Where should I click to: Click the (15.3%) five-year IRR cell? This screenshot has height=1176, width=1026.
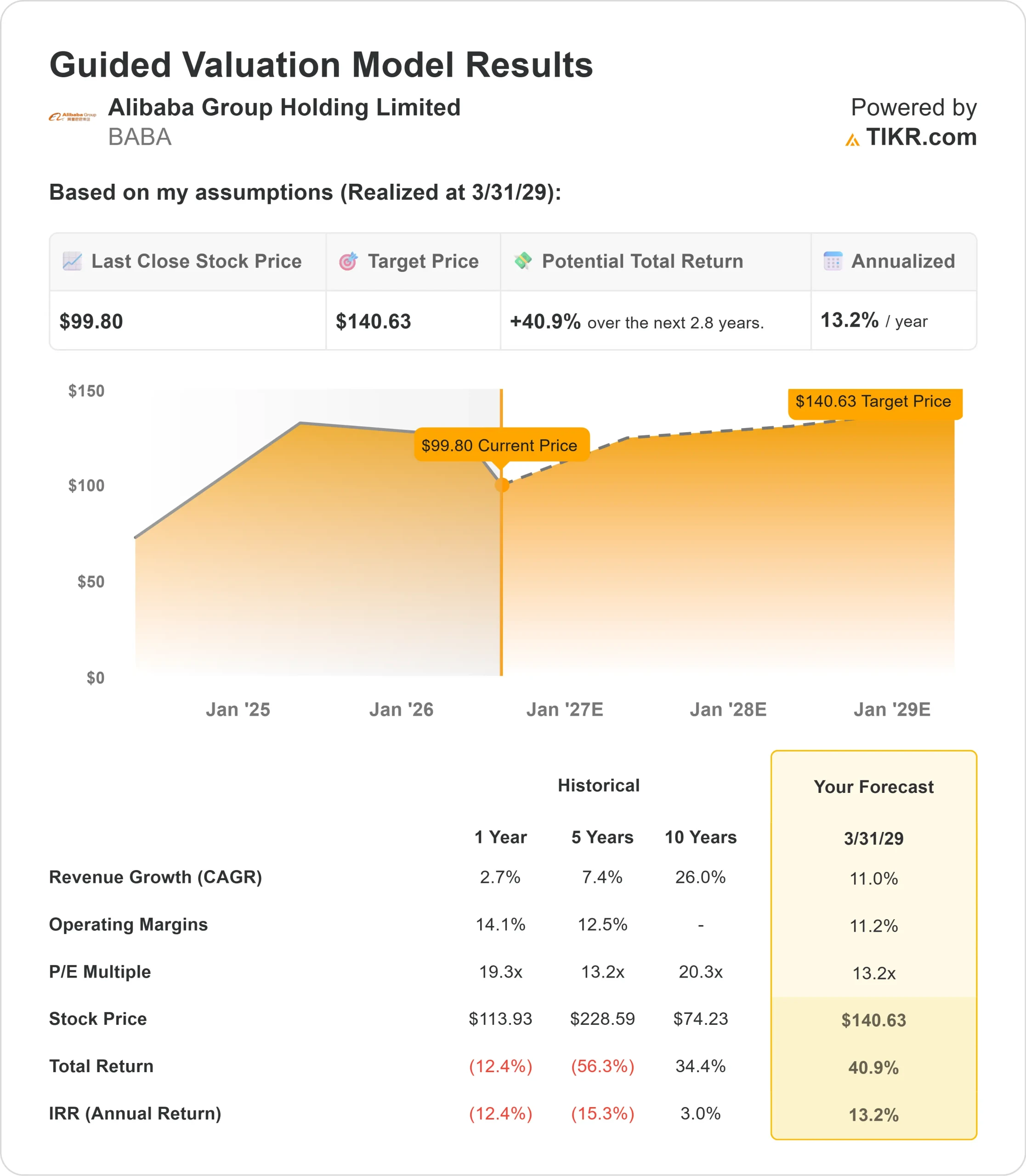pyautogui.click(x=602, y=1114)
